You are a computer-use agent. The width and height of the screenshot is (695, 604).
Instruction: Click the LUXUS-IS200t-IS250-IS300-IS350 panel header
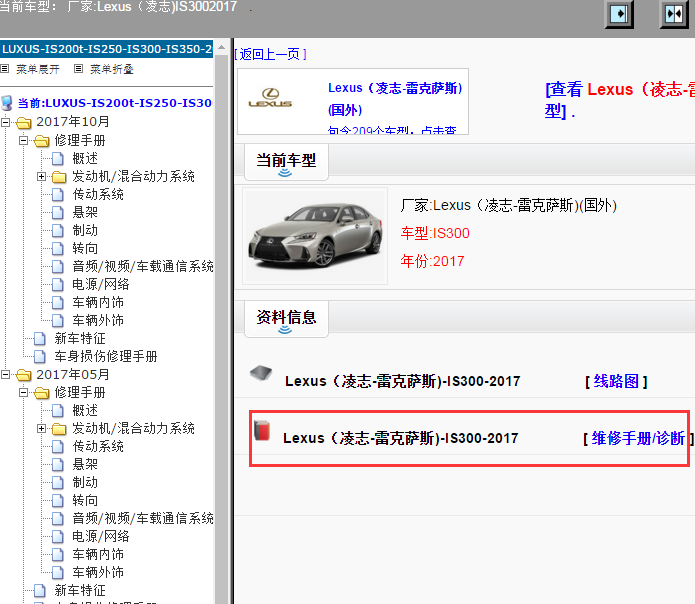(x=106, y=49)
